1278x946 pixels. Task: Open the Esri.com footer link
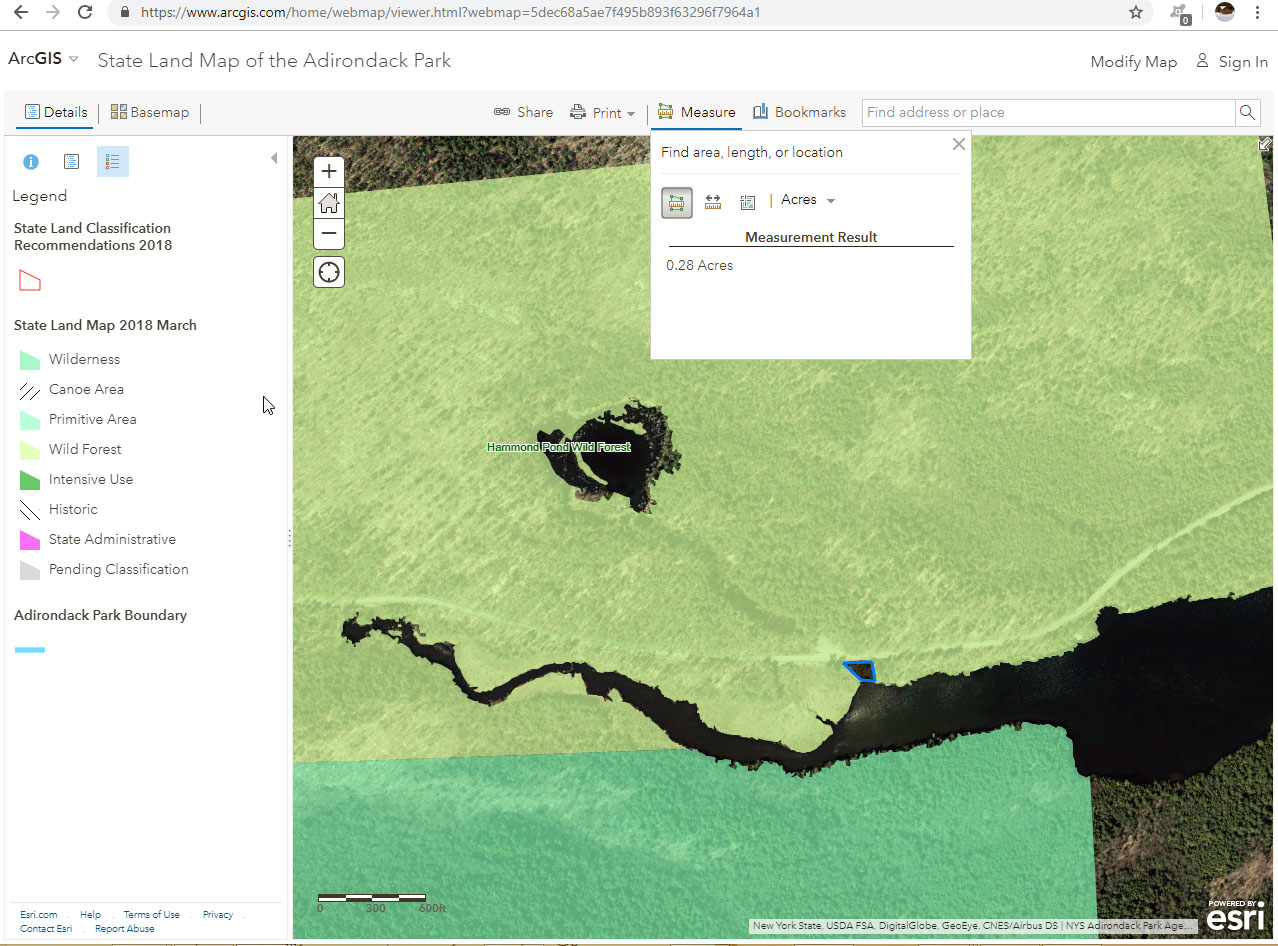pos(38,915)
